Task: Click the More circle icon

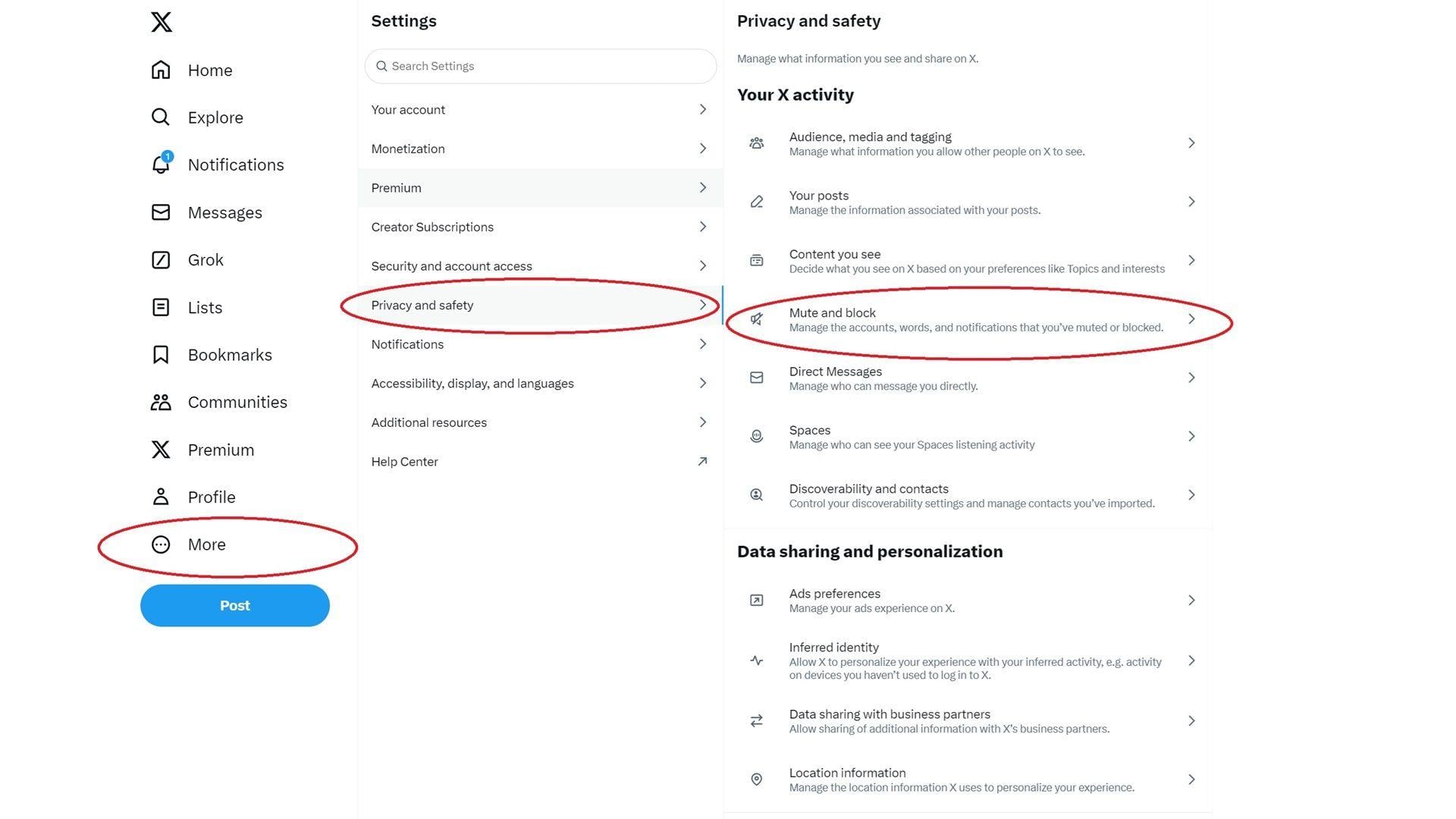Action: [x=161, y=544]
